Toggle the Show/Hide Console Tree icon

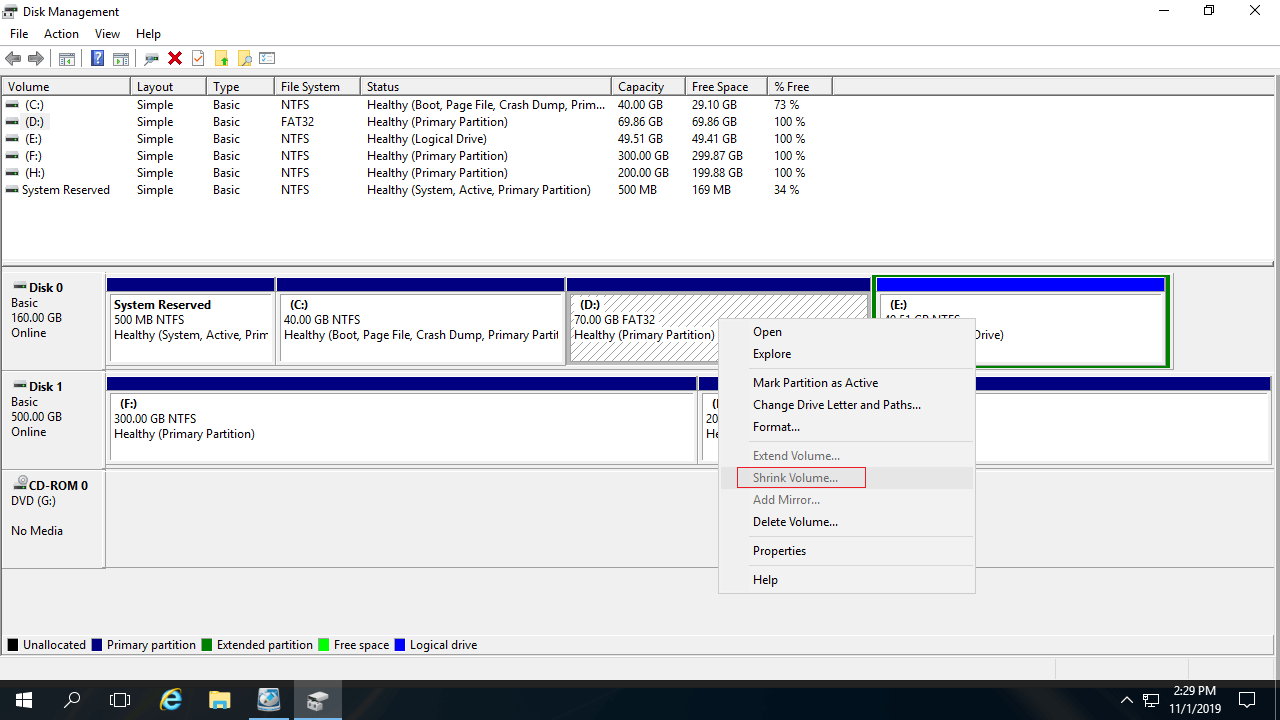coord(67,59)
